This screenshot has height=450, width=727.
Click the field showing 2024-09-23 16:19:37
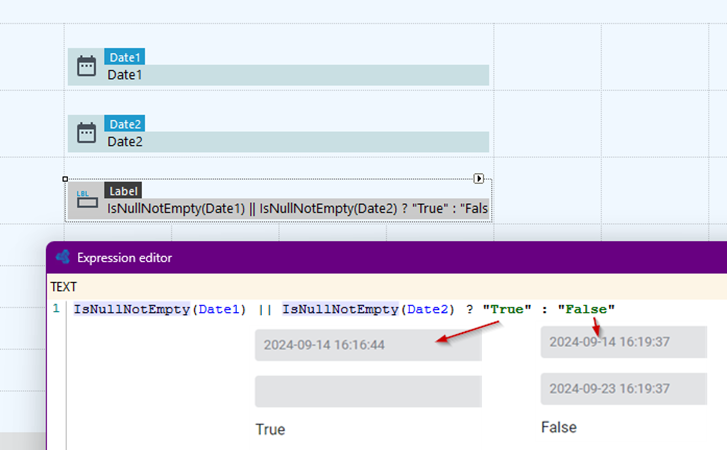[x=624, y=388]
